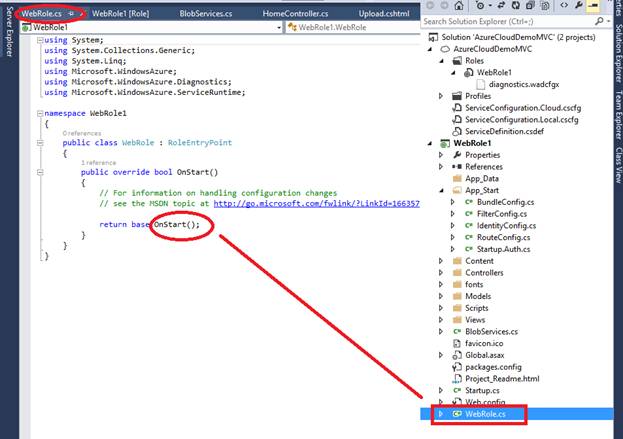Collapse the App_Start folder
This screenshot has width=623, height=439.
tap(442, 190)
